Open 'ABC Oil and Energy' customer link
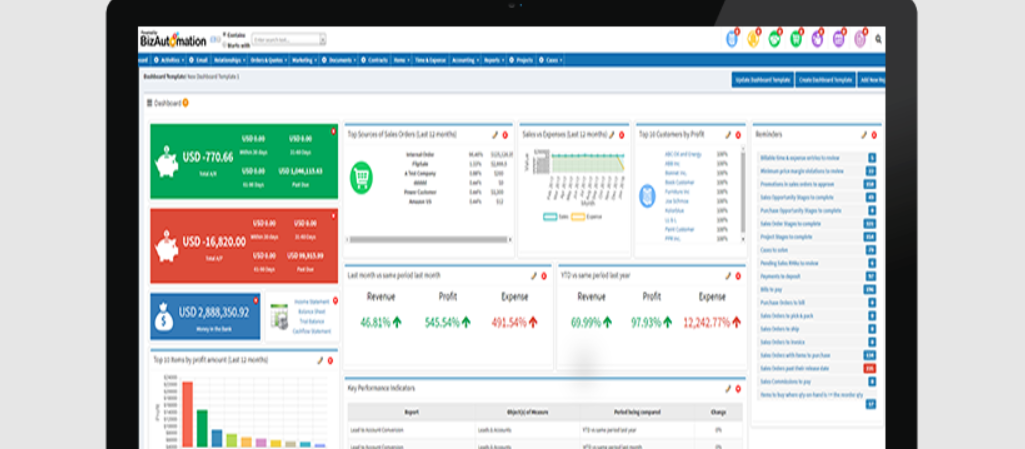Viewport: 1025px width, 449px height. tap(683, 154)
